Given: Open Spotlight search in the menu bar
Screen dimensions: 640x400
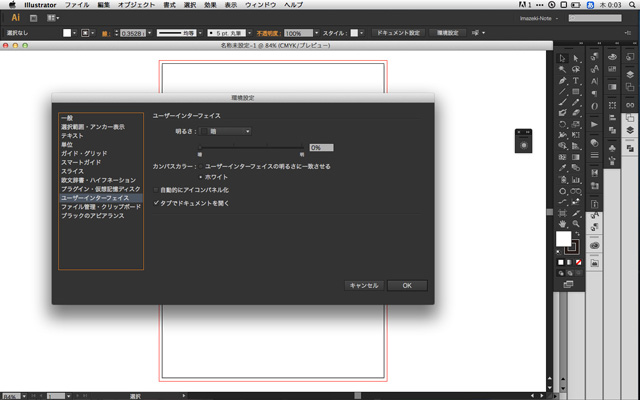Looking at the screenshot, I should pos(631,5).
